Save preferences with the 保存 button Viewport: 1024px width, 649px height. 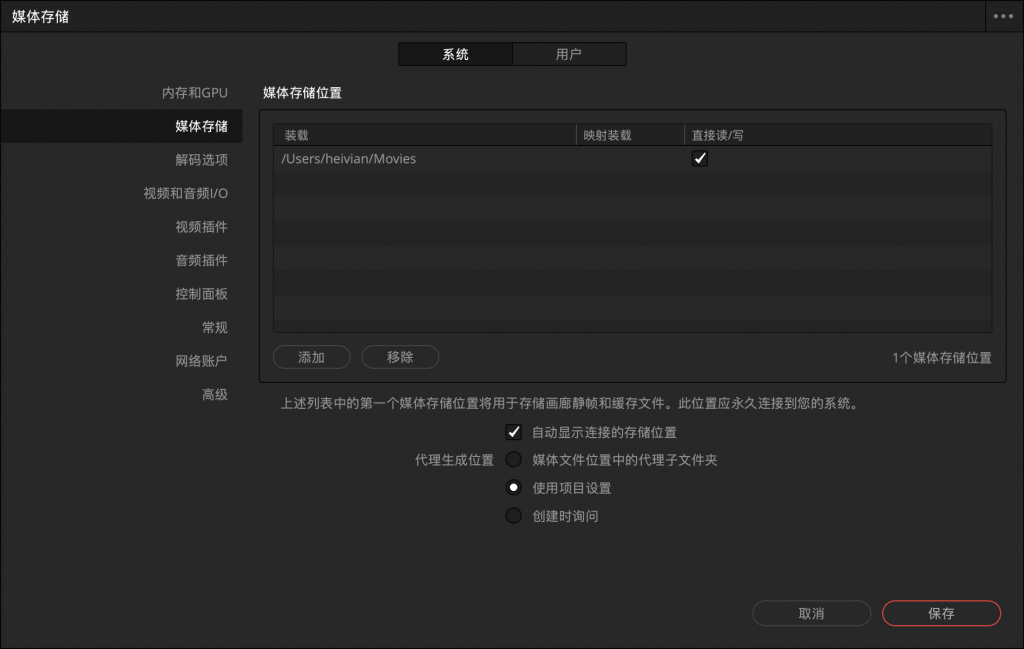[940, 613]
